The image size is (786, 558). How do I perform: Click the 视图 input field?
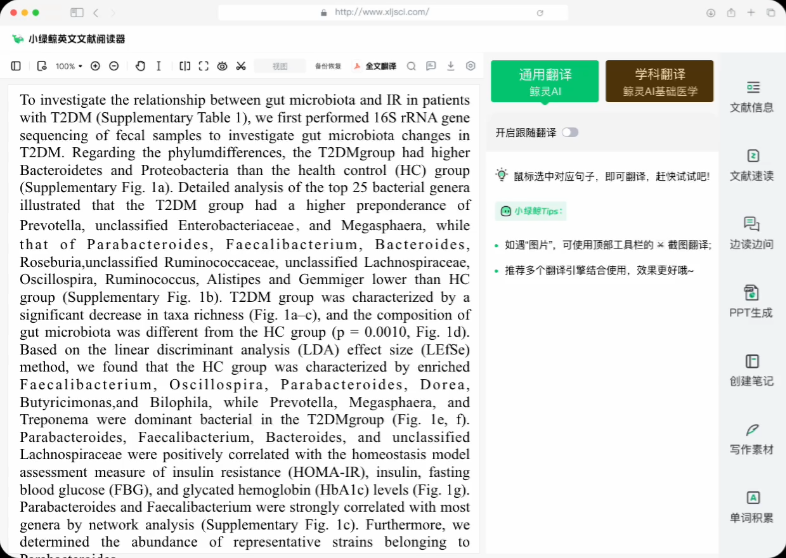[x=280, y=66]
